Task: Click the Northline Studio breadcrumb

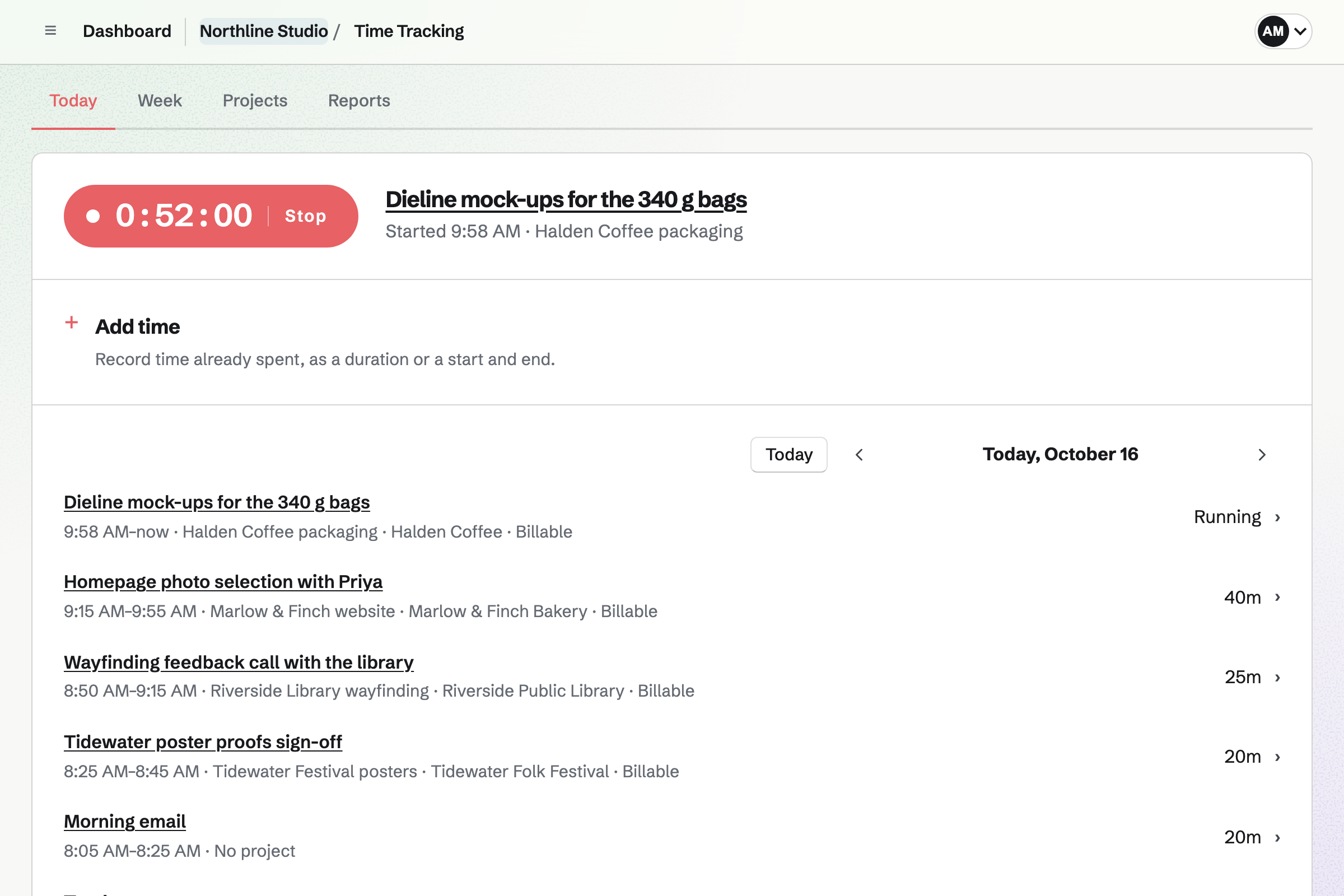Action: point(263,31)
